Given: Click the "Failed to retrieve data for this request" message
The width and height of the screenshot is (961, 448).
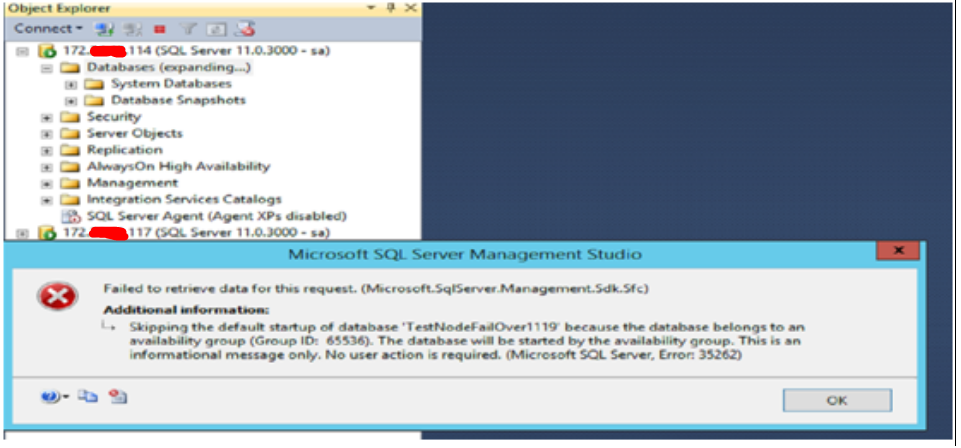Looking at the screenshot, I should (x=376, y=287).
